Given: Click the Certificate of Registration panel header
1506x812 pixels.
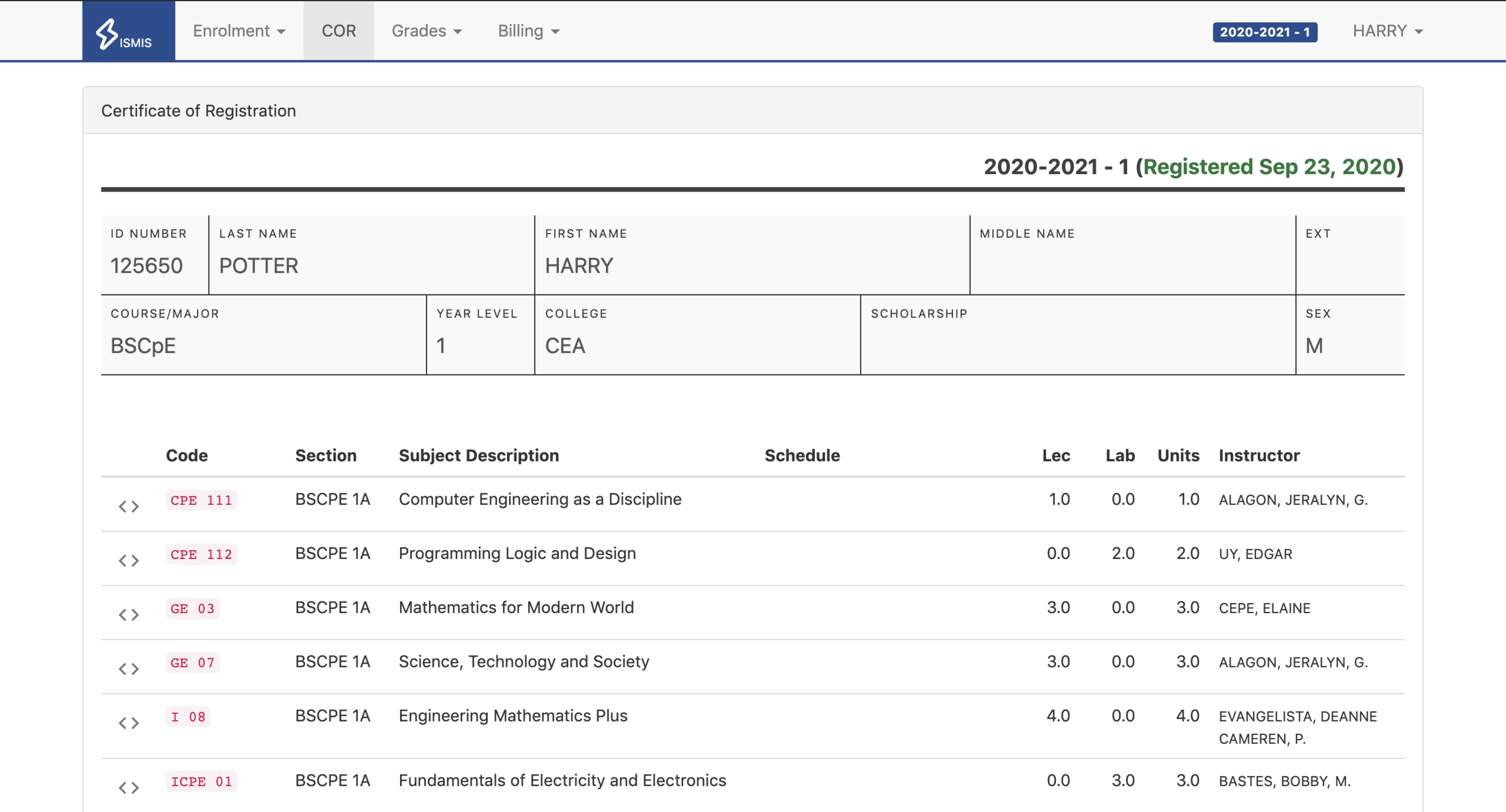Looking at the screenshot, I should pyautogui.click(x=199, y=111).
